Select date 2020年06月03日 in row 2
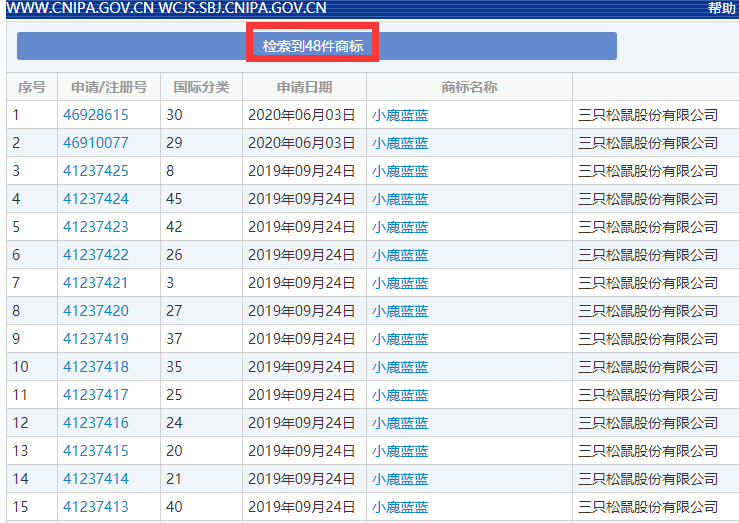 click(x=302, y=143)
